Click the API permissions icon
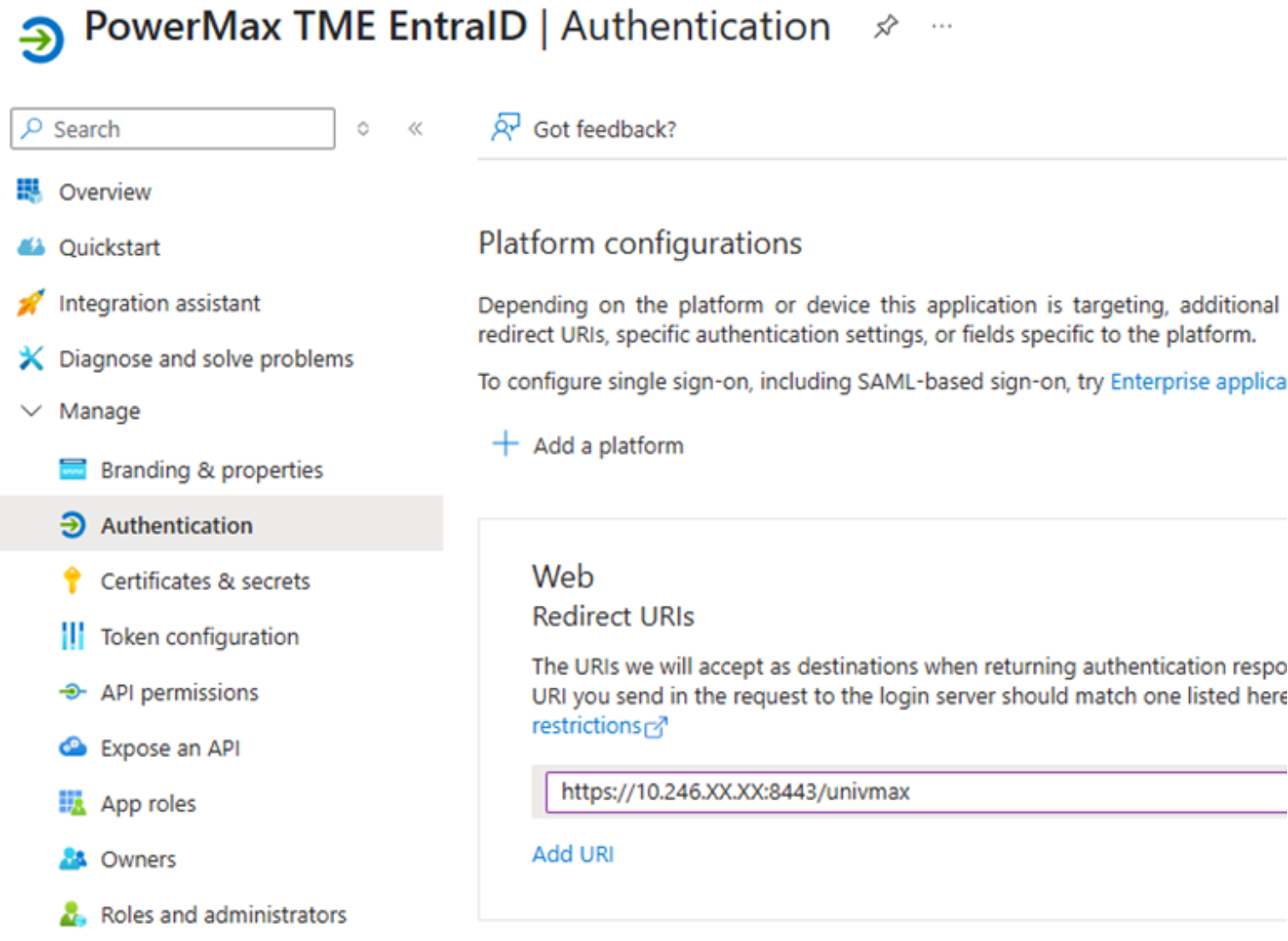Image resolution: width=1288 pixels, height=941 pixels. 73,692
